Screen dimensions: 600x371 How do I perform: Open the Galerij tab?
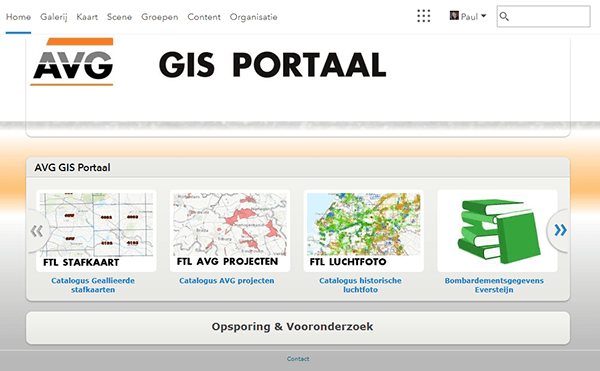click(54, 17)
